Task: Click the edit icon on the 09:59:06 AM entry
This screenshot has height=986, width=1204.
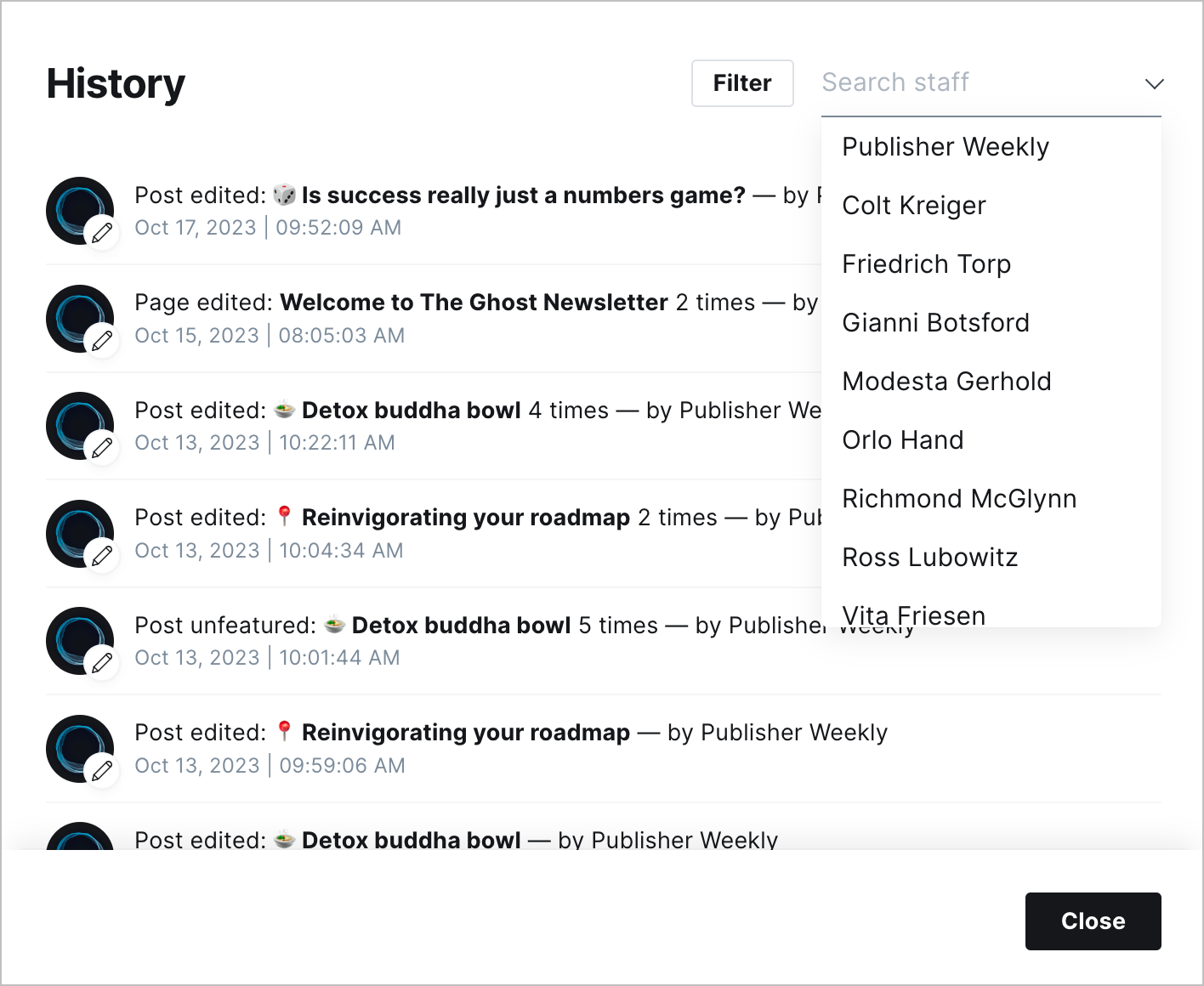Action: point(102,770)
